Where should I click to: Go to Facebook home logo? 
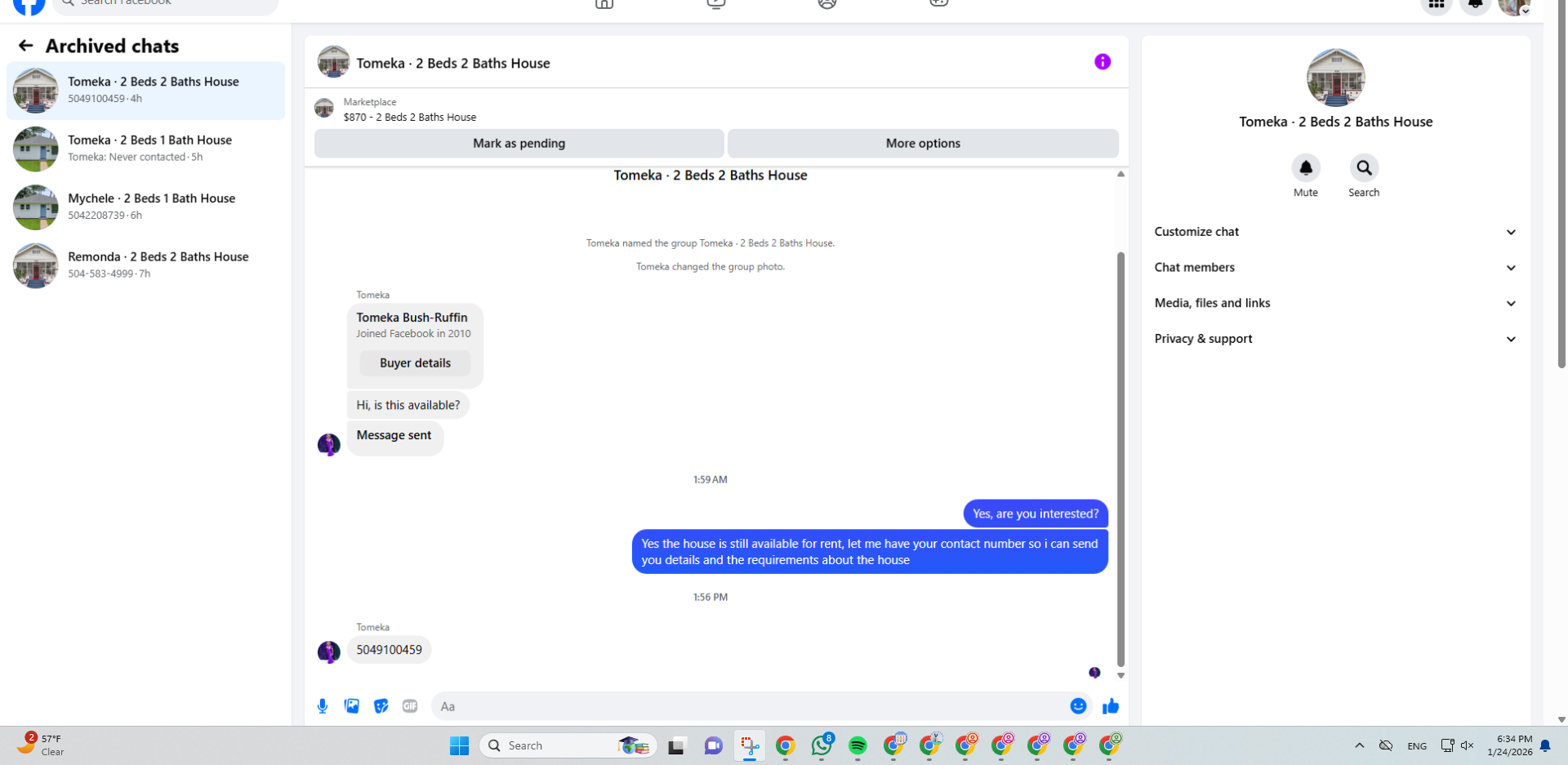(29, 6)
